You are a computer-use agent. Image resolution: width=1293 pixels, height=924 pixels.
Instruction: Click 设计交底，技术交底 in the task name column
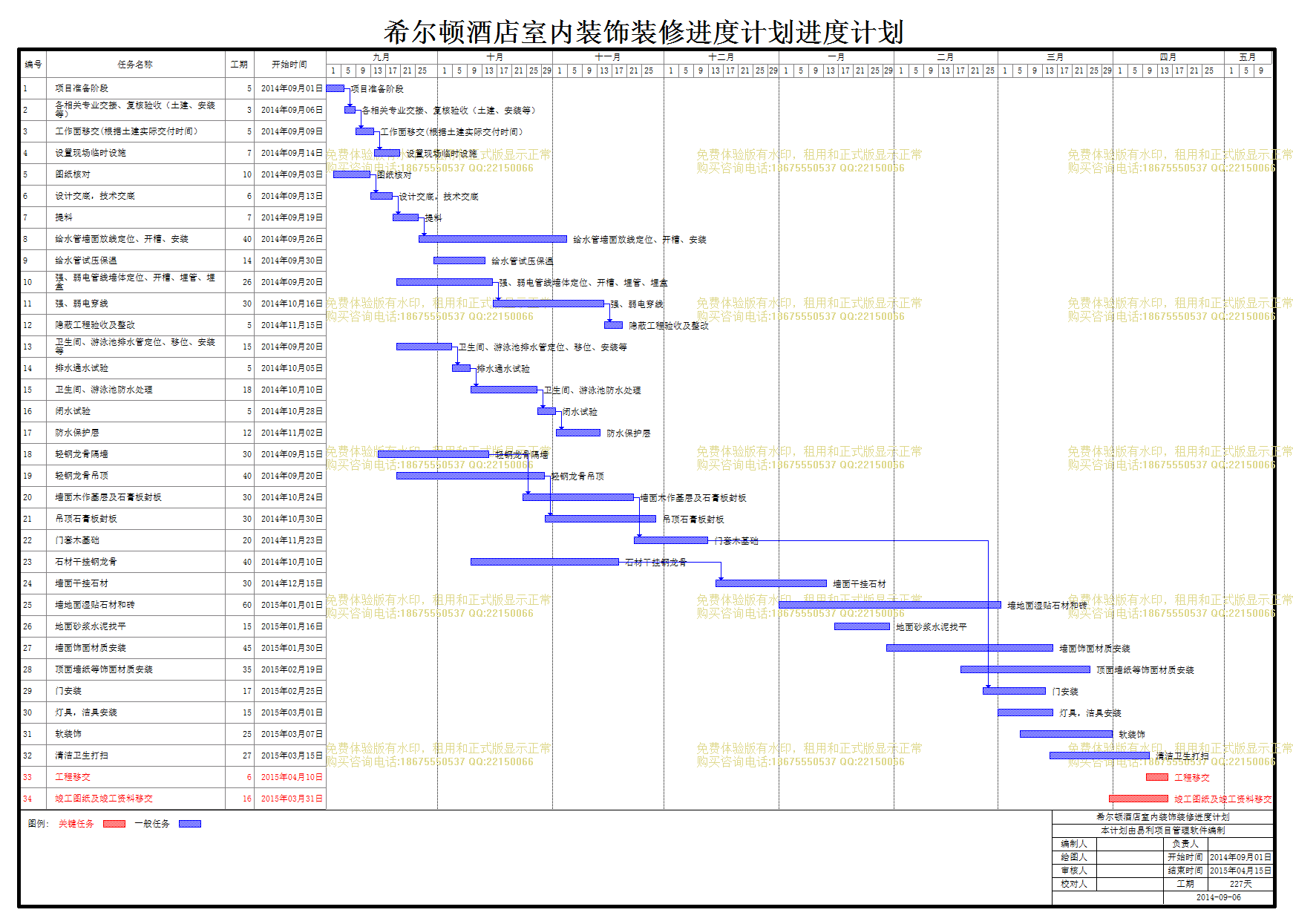(x=95, y=196)
